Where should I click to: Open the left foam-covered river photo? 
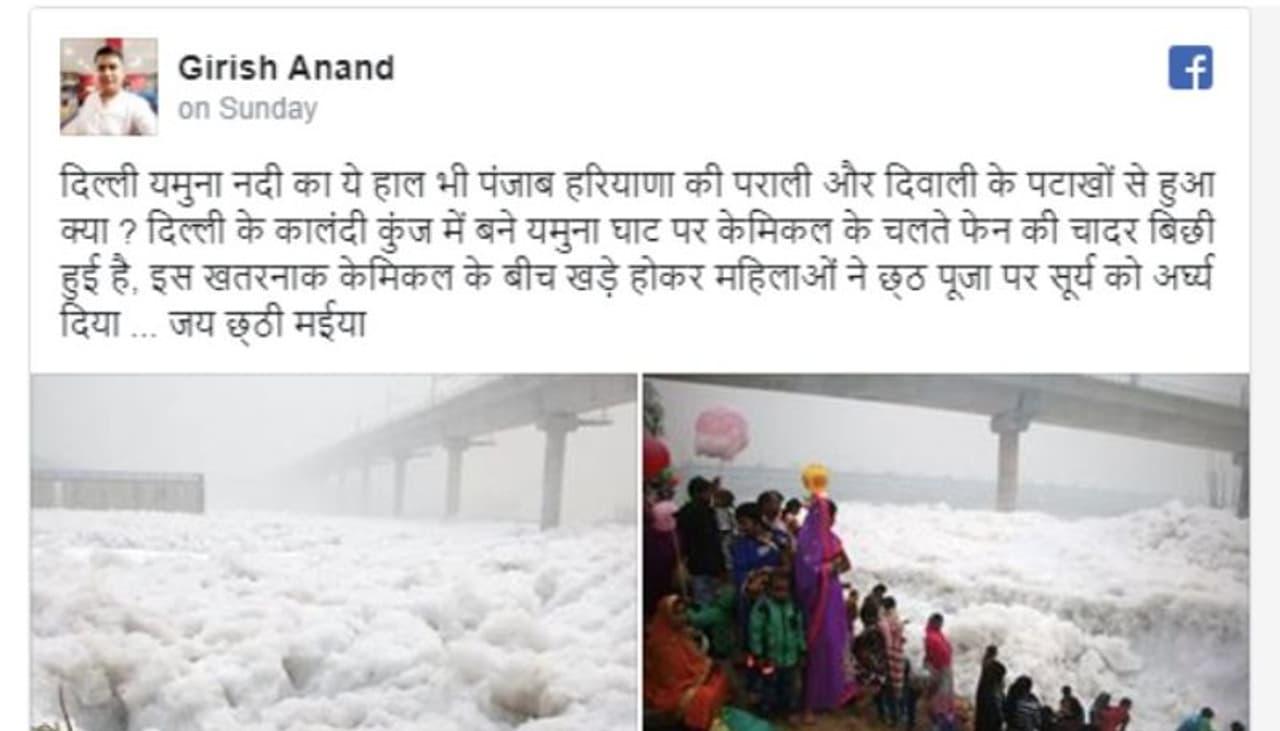point(334,552)
